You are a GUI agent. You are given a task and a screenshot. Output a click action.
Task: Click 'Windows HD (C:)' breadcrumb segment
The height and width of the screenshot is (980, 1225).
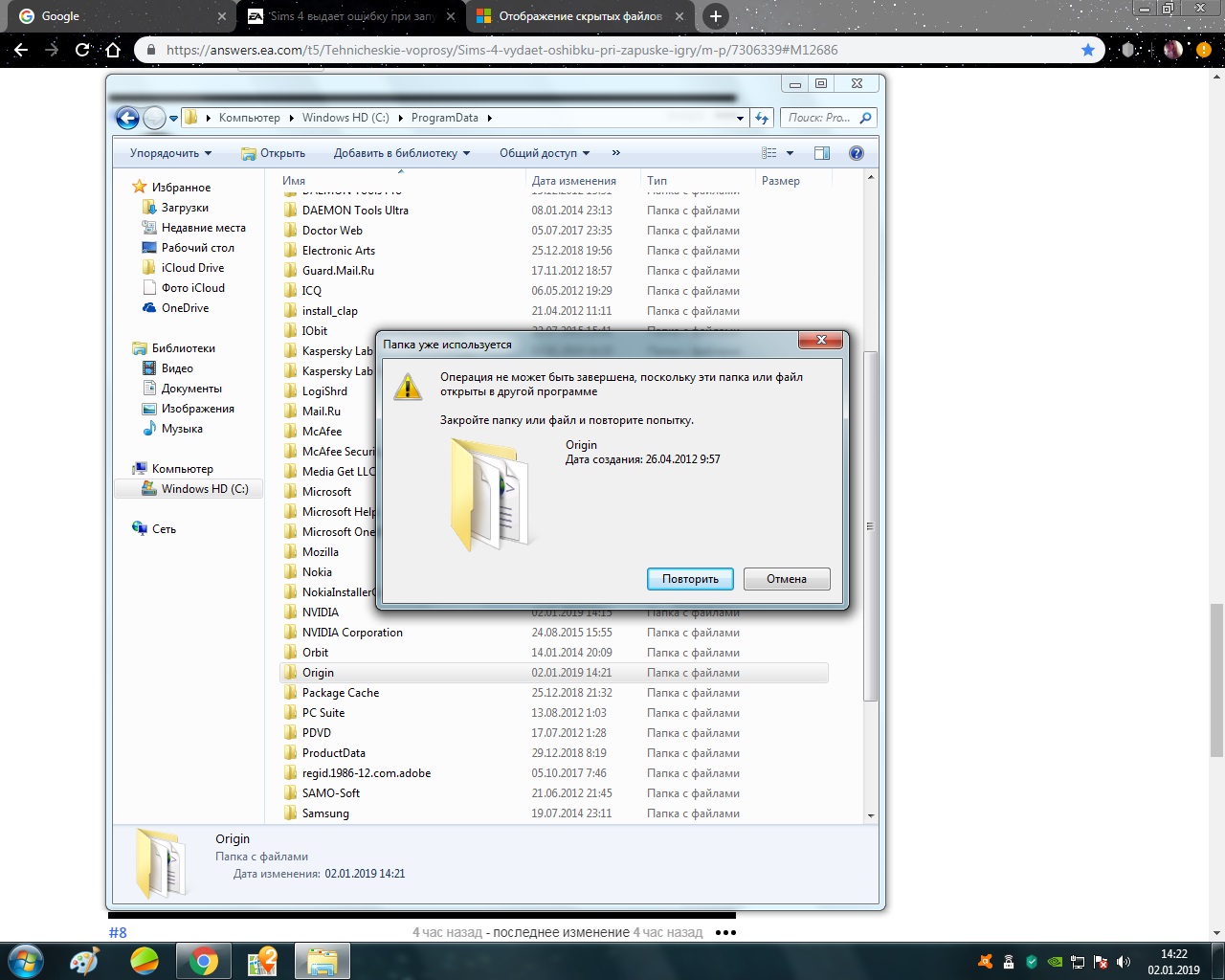[345, 118]
